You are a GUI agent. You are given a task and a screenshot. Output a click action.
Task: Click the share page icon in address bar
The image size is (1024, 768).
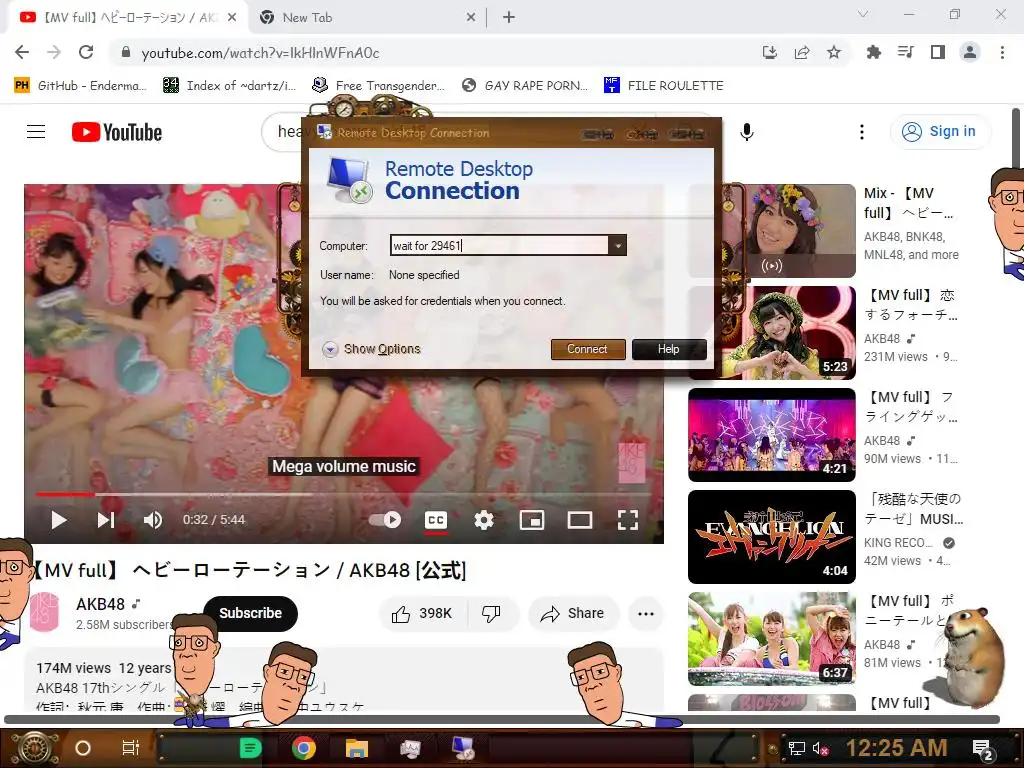tap(802, 53)
